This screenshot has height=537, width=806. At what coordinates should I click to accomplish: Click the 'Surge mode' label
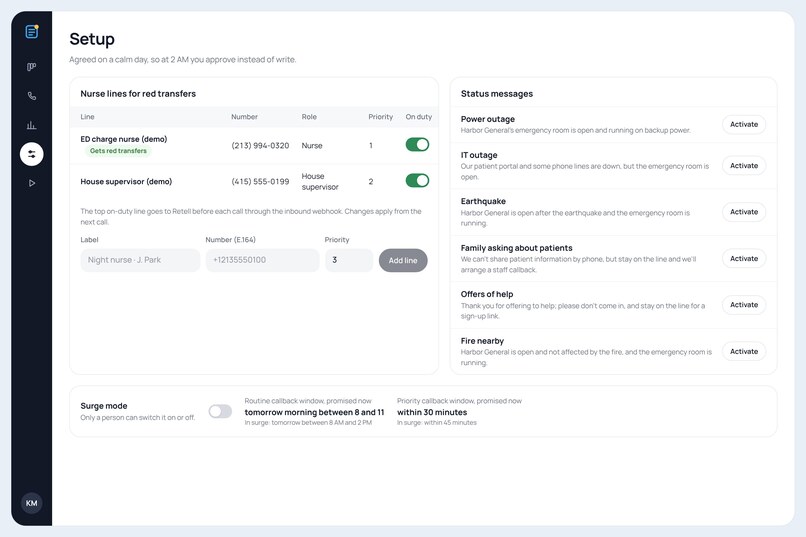(x=104, y=406)
